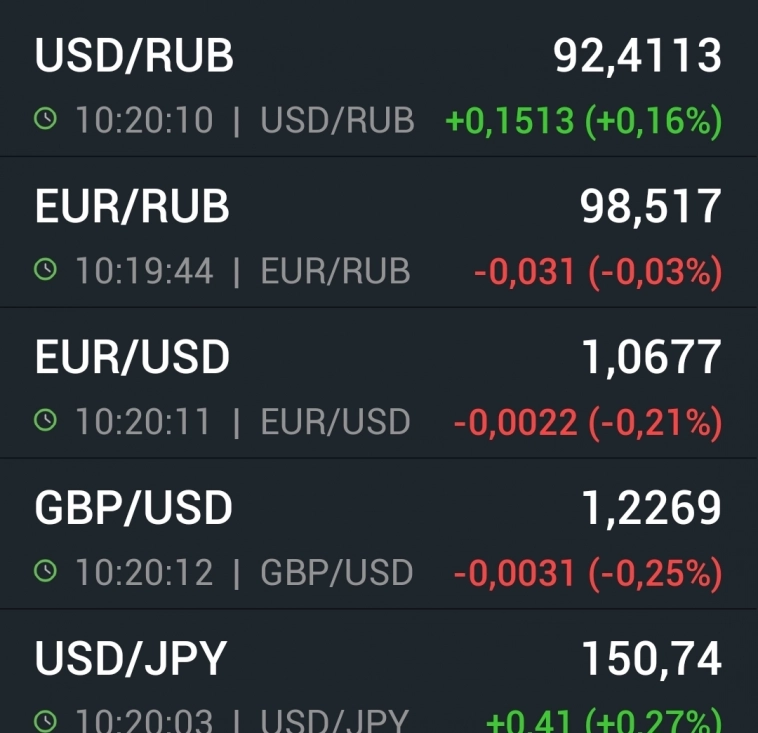Click the EUR/USD rate 1,0677

(651, 358)
